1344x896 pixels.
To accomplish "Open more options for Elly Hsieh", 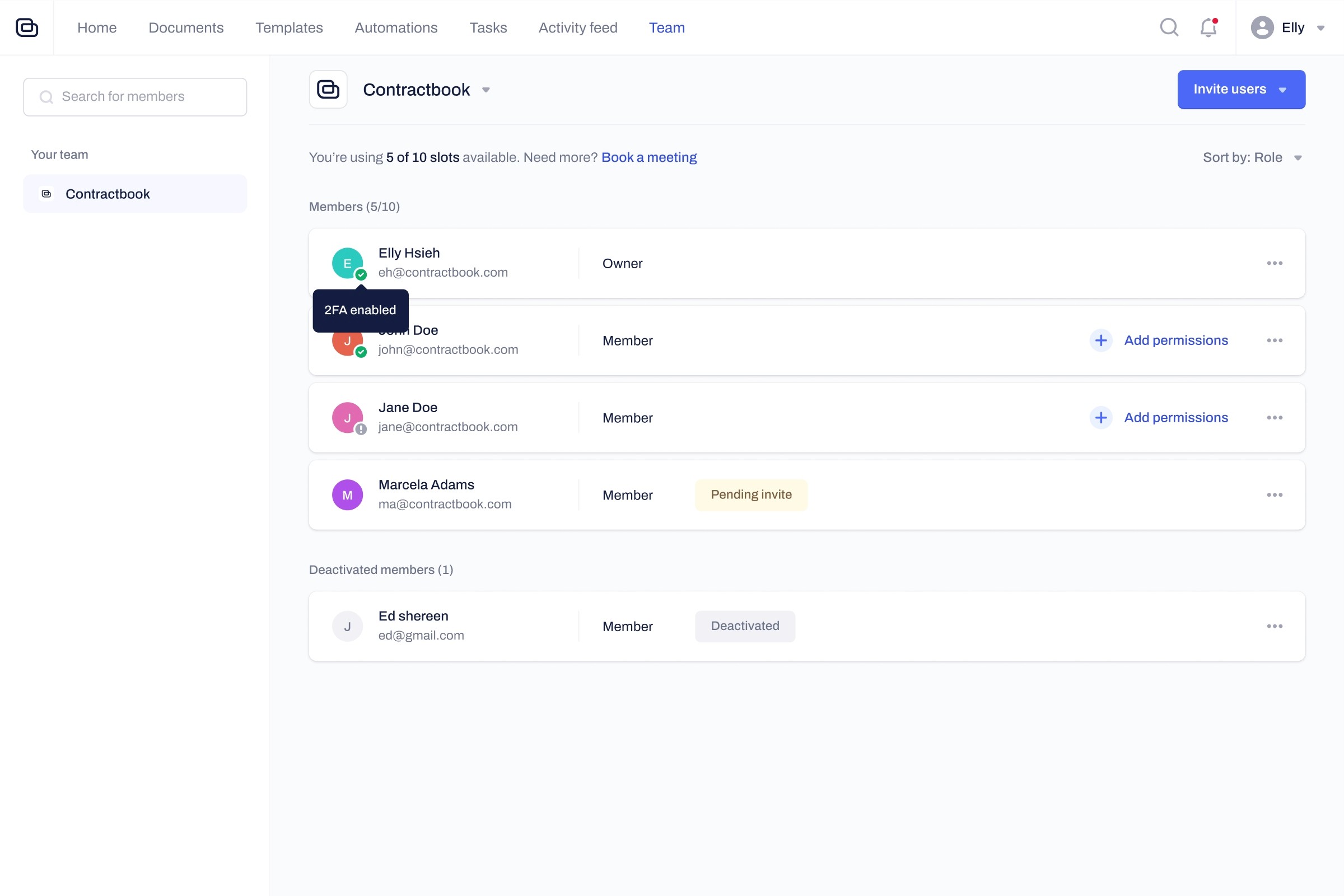I will pyautogui.click(x=1275, y=263).
